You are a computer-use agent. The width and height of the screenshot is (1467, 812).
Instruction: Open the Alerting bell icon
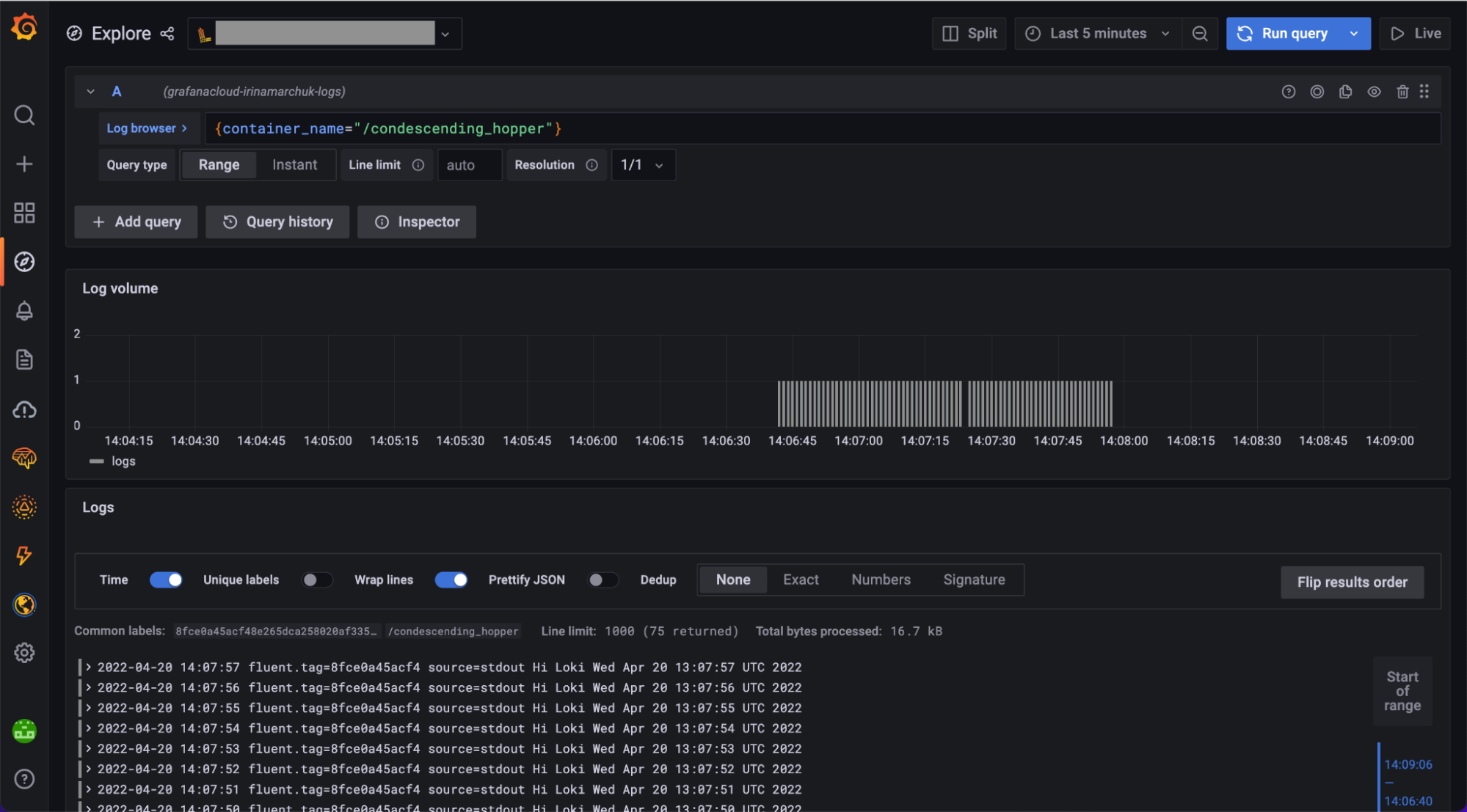24,311
